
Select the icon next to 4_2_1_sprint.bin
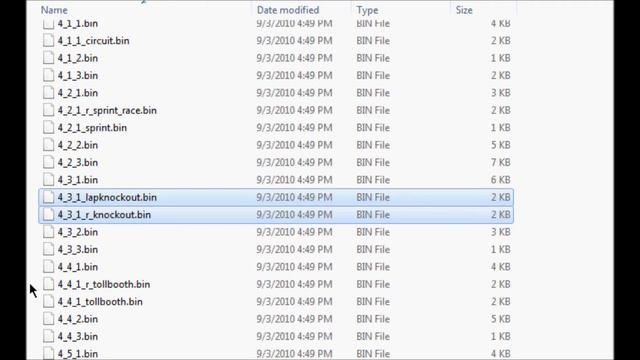(49, 127)
